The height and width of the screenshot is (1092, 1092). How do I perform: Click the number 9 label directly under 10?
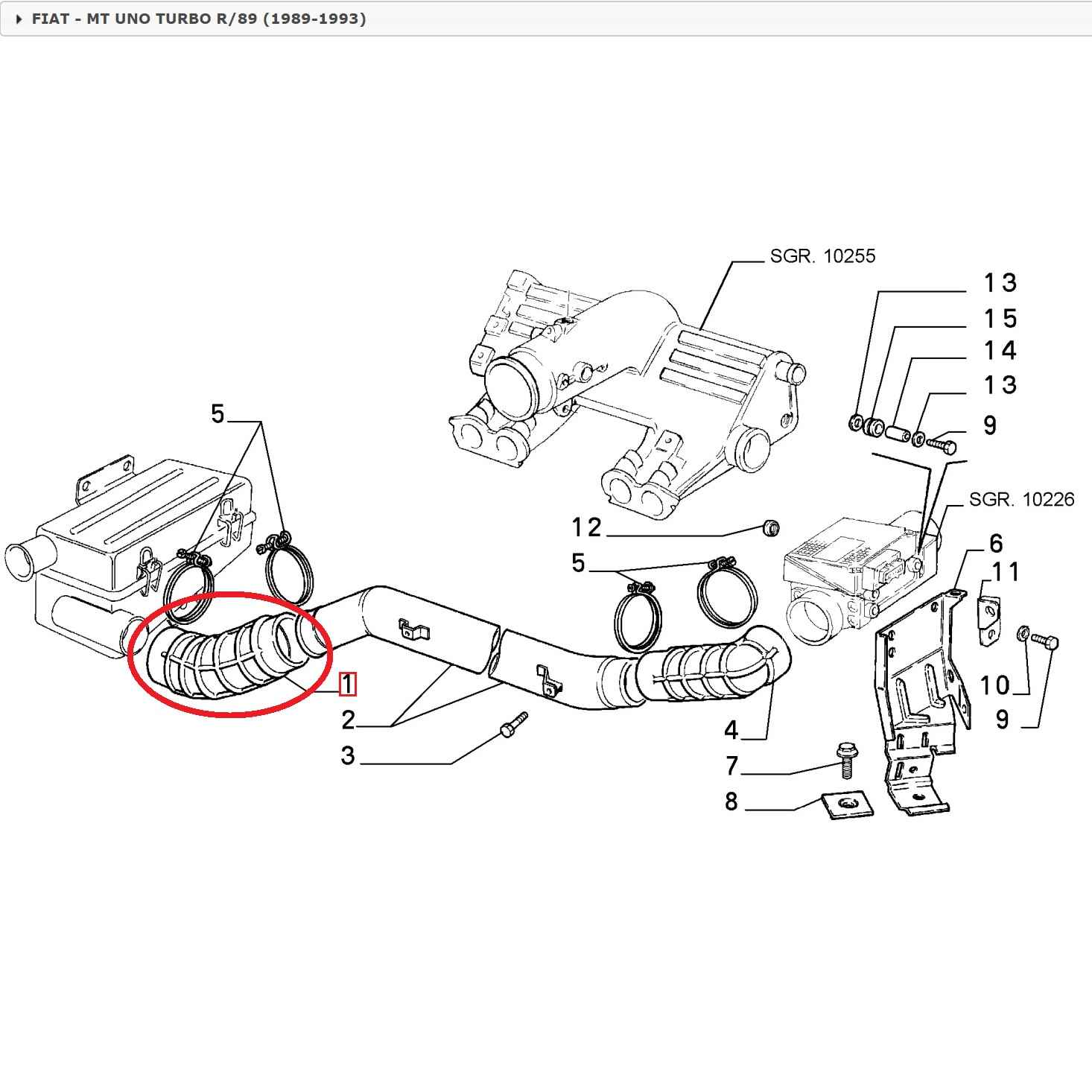coord(1003,720)
